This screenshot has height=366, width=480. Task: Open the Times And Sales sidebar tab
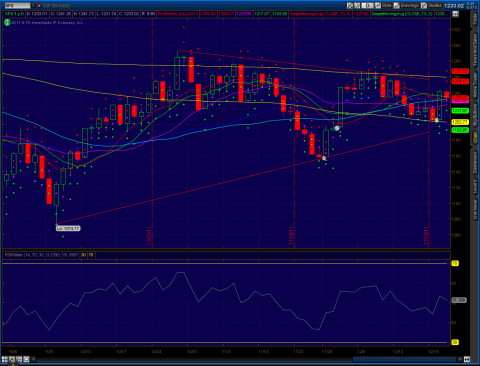(x=475, y=49)
